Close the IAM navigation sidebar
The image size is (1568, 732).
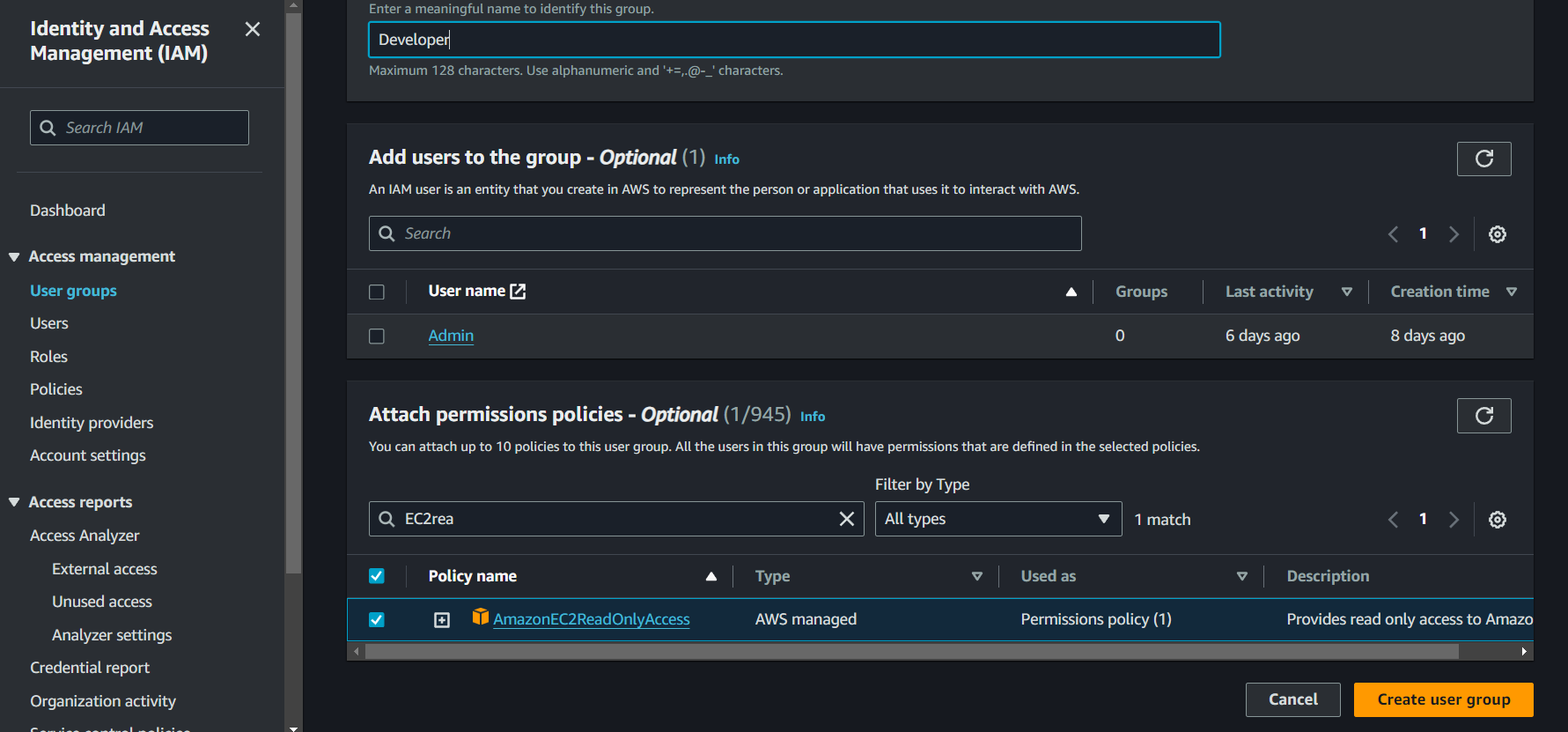point(253,29)
